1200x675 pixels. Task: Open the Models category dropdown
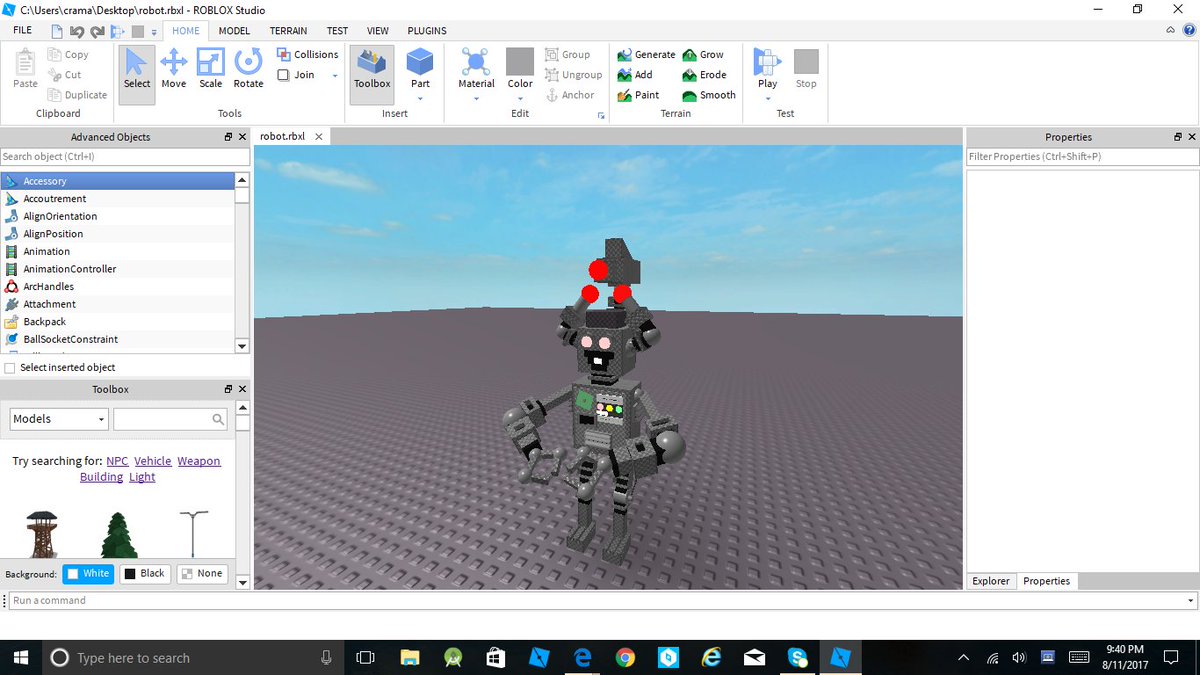pyautogui.click(x=59, y=419)
